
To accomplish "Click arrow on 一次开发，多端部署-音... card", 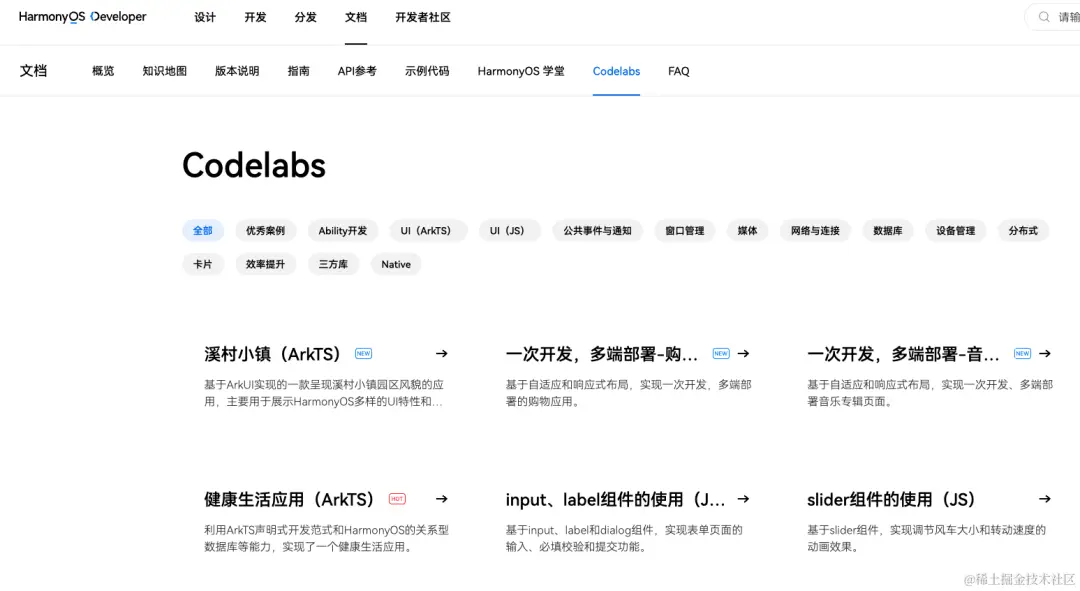I will click(1045, 353).
